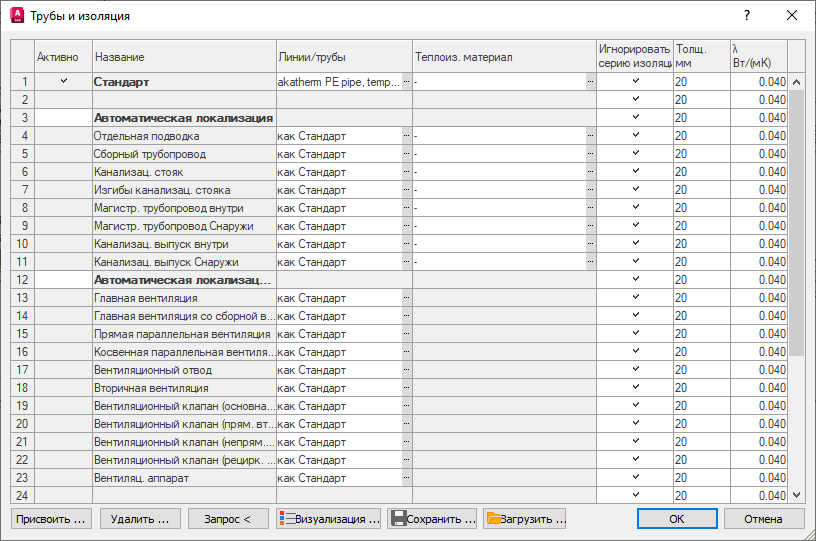816x541 pixels.
Task: Select row header number 12
Action: [22, 280]
